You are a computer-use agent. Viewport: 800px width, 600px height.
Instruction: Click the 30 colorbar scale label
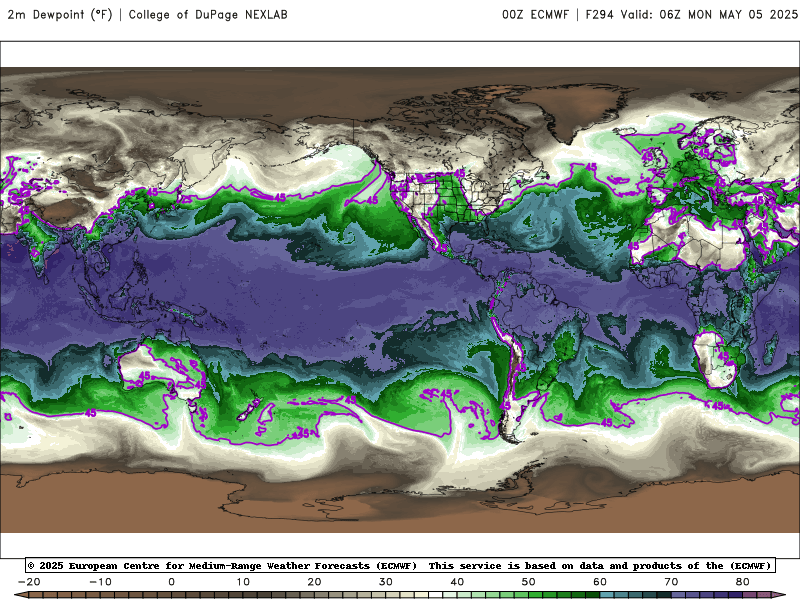(386, 582)
